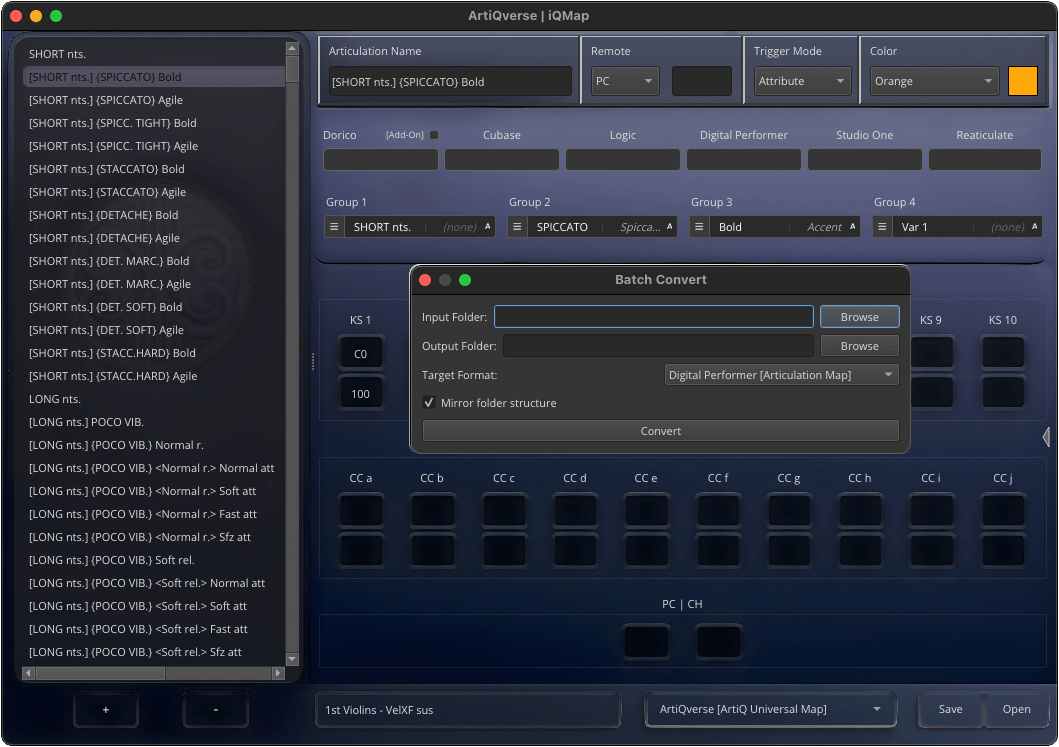Save the current articulation map
Viewport: 1059px width, 747px height.
(x=950, y=709)
